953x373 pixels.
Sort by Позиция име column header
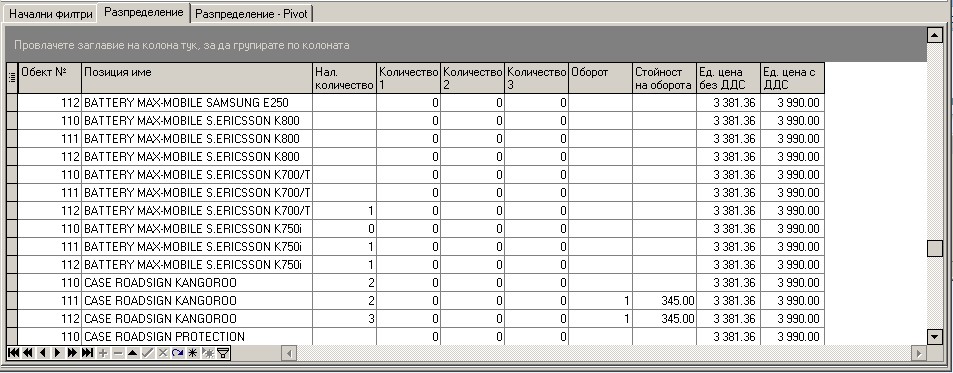click(x=197, y=78)
